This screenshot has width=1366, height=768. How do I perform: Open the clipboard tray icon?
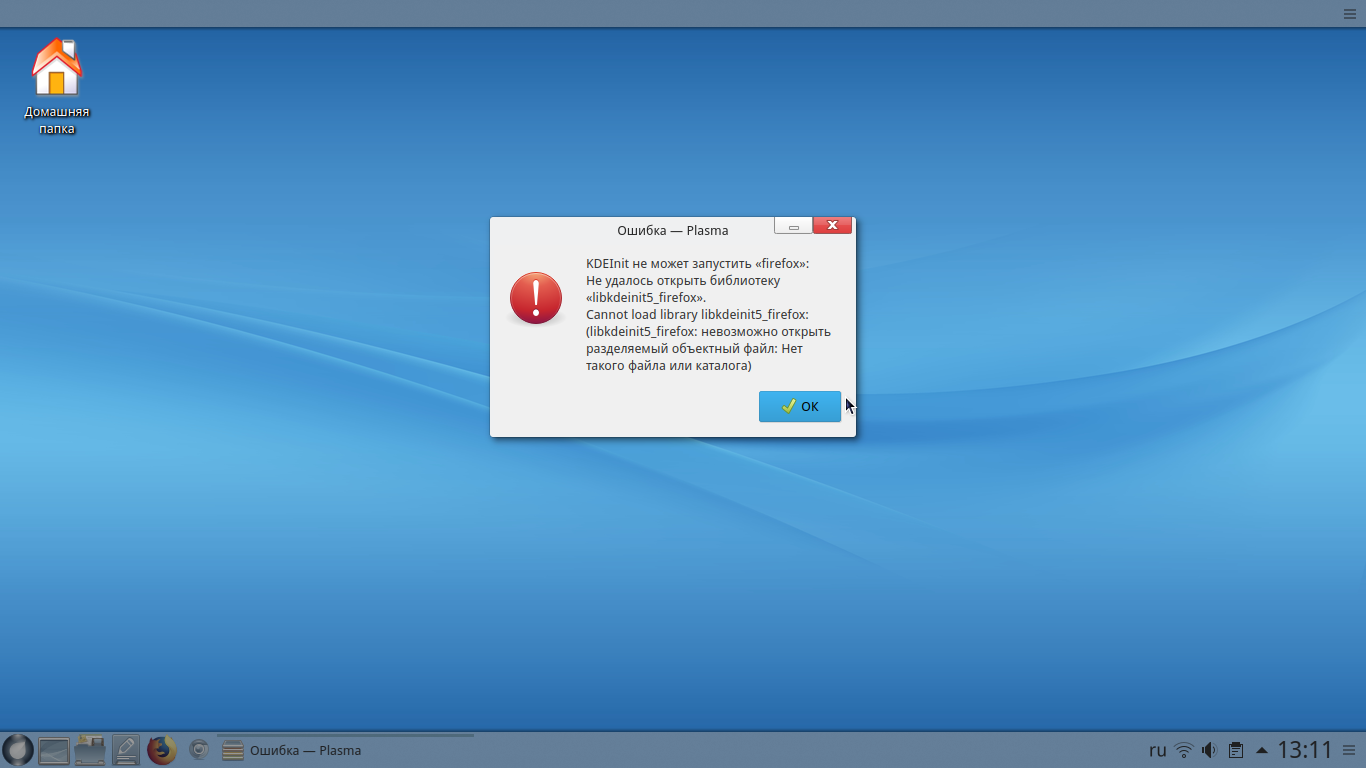[x=1236, y=750]
